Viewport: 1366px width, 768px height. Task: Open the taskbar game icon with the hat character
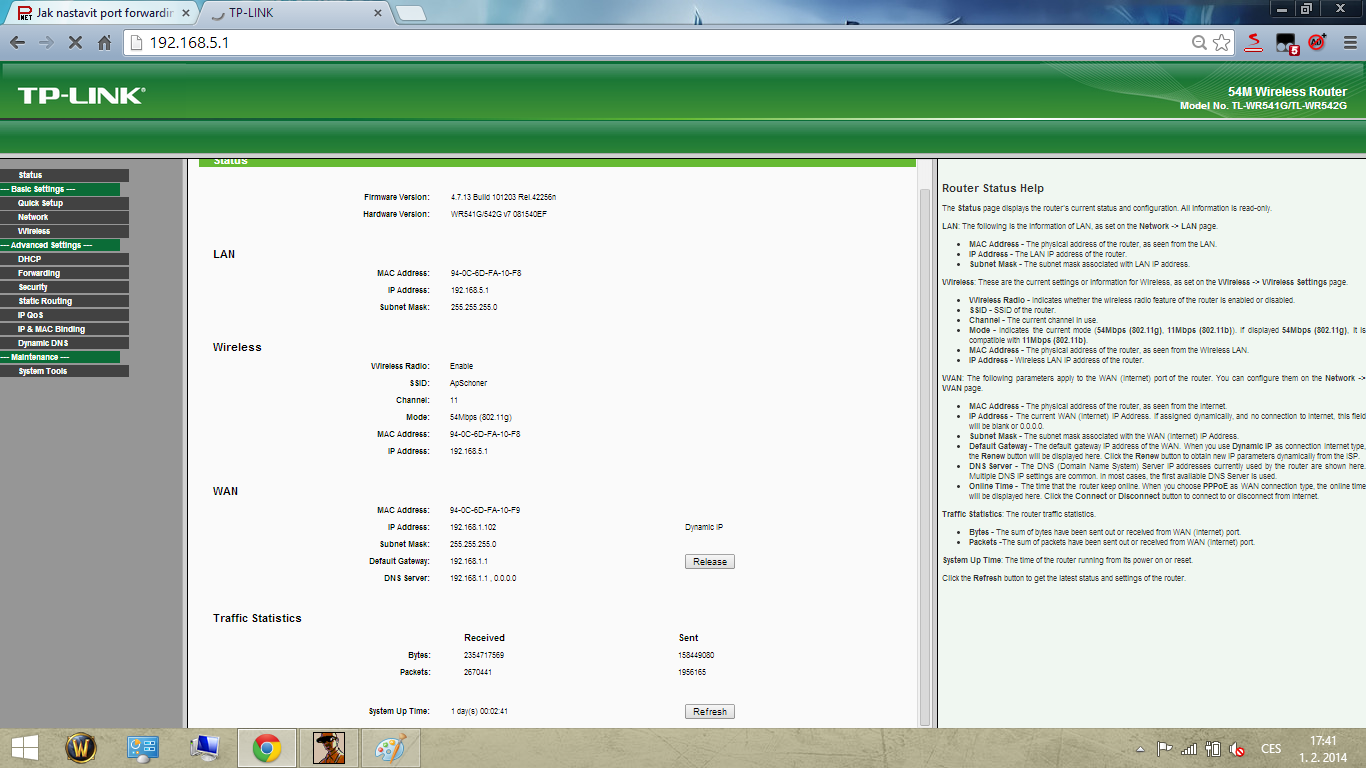pos(327,748)
